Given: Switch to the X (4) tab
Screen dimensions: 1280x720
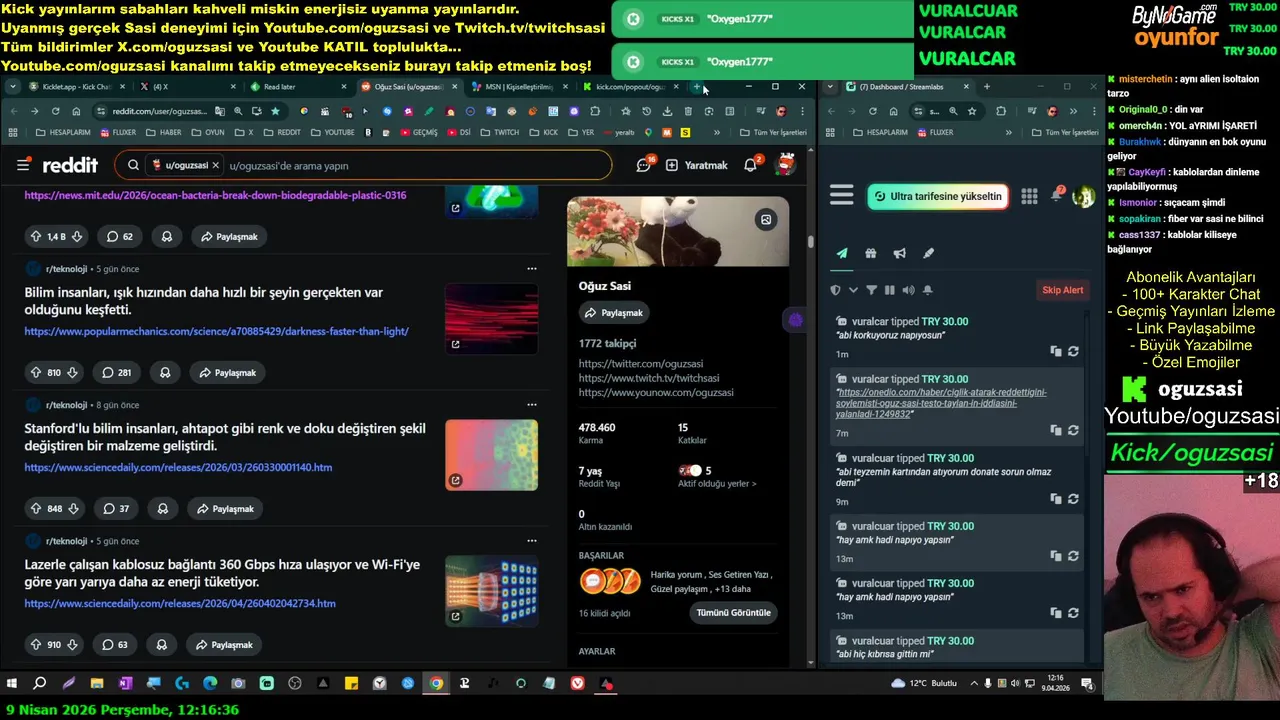Looking at the screenshot, I should tap(190, 87).
